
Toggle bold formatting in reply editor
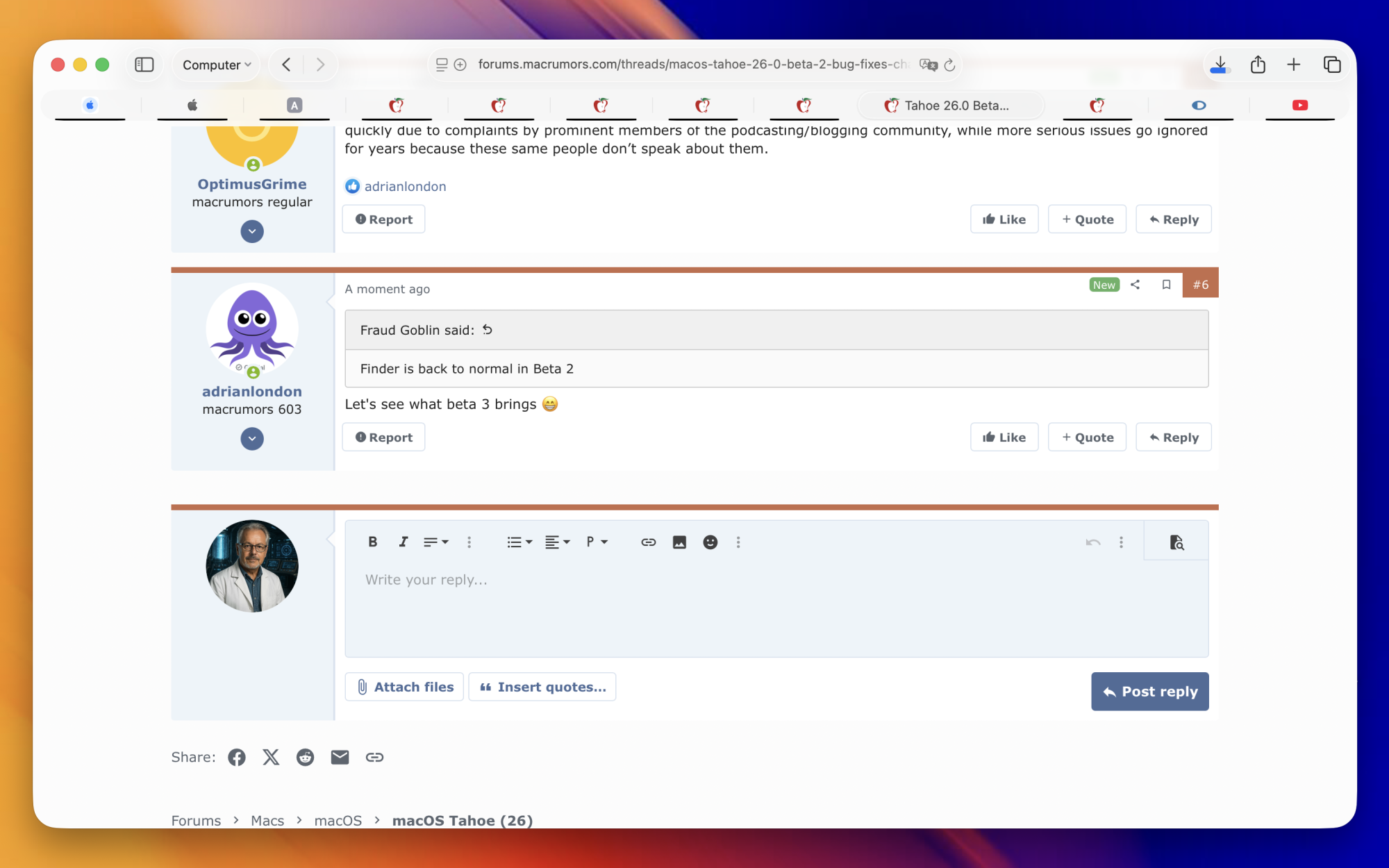pos(372,542)
